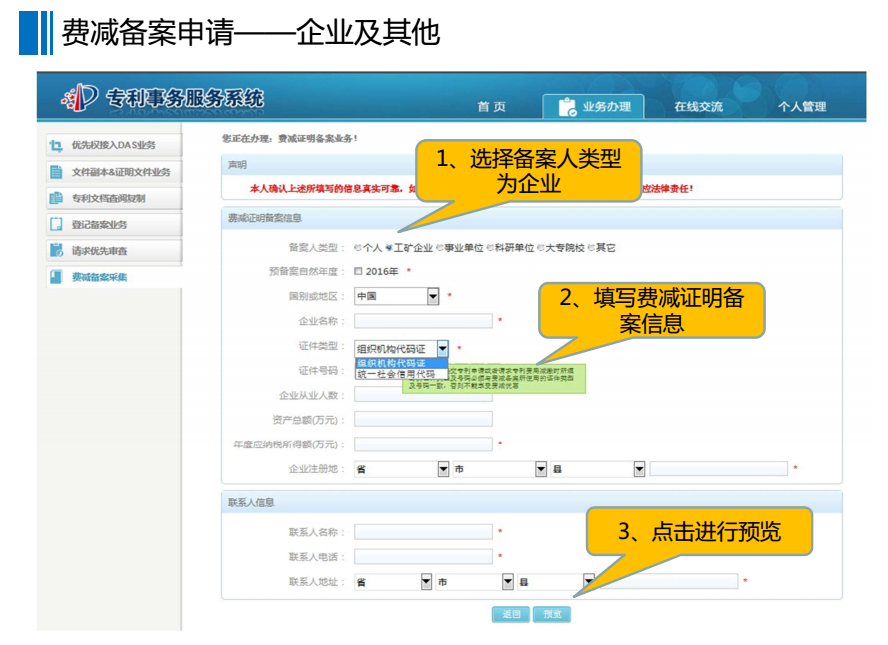Image resolution: width=888 pixels, height=645 pixels.
Task: Open 企业注册地 province (省) dropdown
Action: point(402,469)
